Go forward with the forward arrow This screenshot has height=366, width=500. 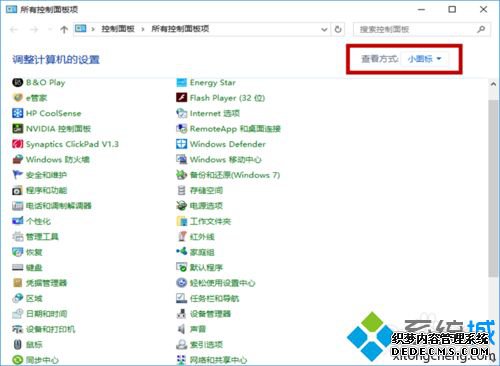point(34,30)
